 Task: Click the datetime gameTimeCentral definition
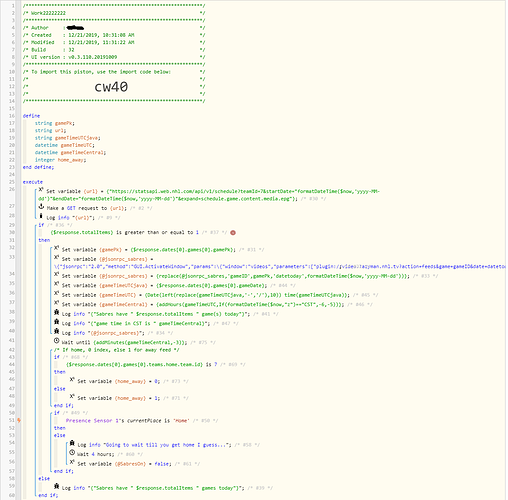point(70,152)
